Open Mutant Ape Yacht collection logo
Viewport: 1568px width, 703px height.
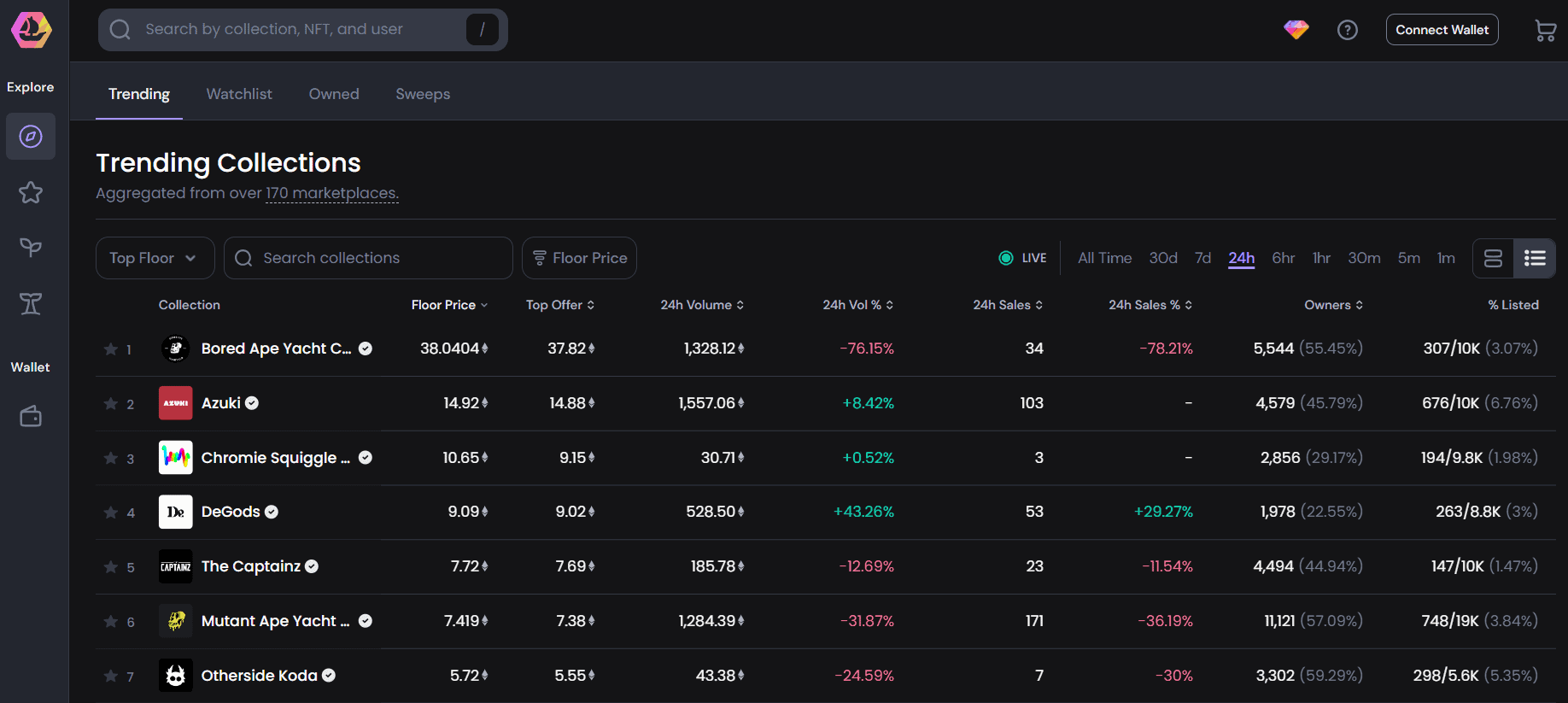[x=176, y=621]
